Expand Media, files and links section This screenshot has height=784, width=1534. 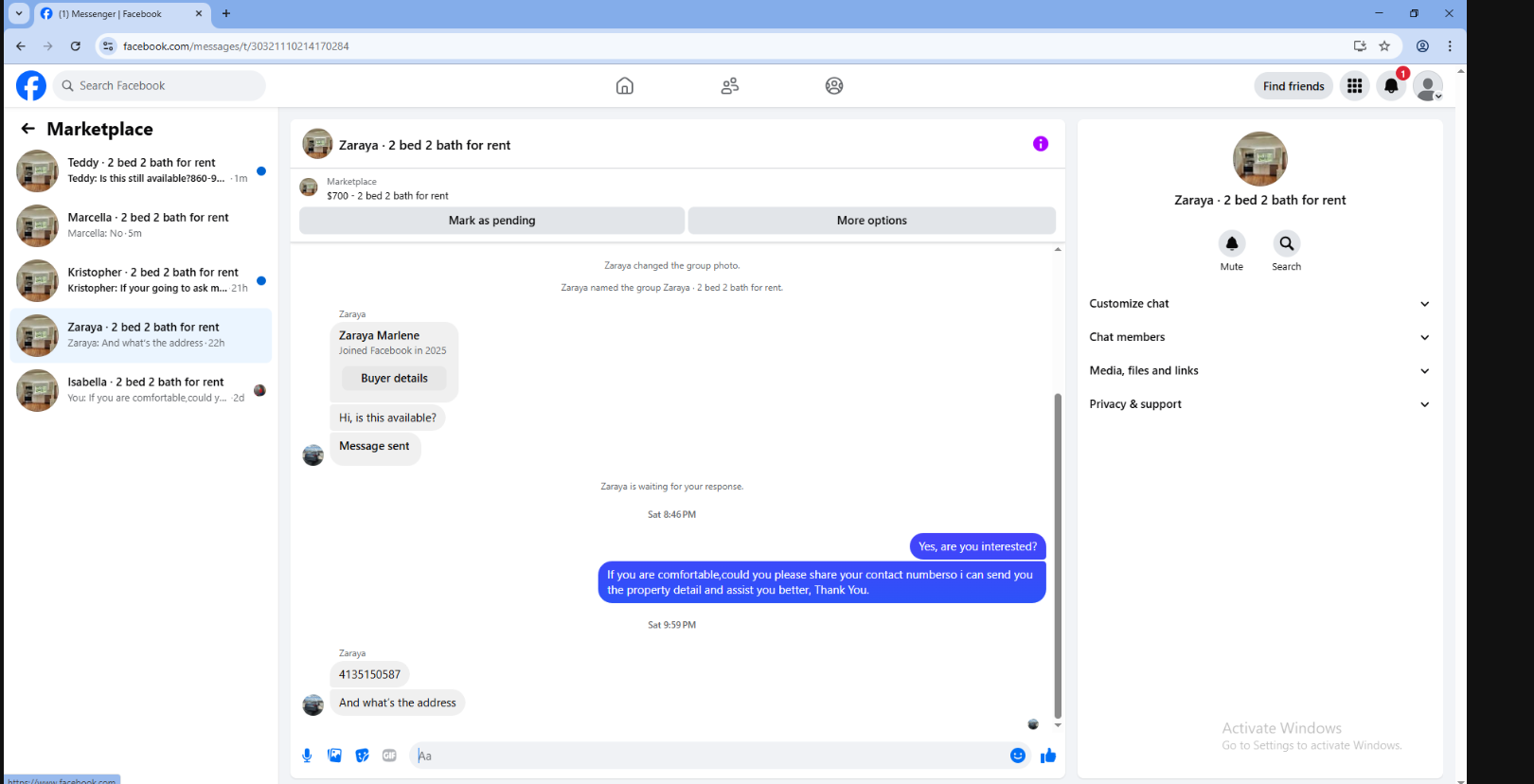1259,371
